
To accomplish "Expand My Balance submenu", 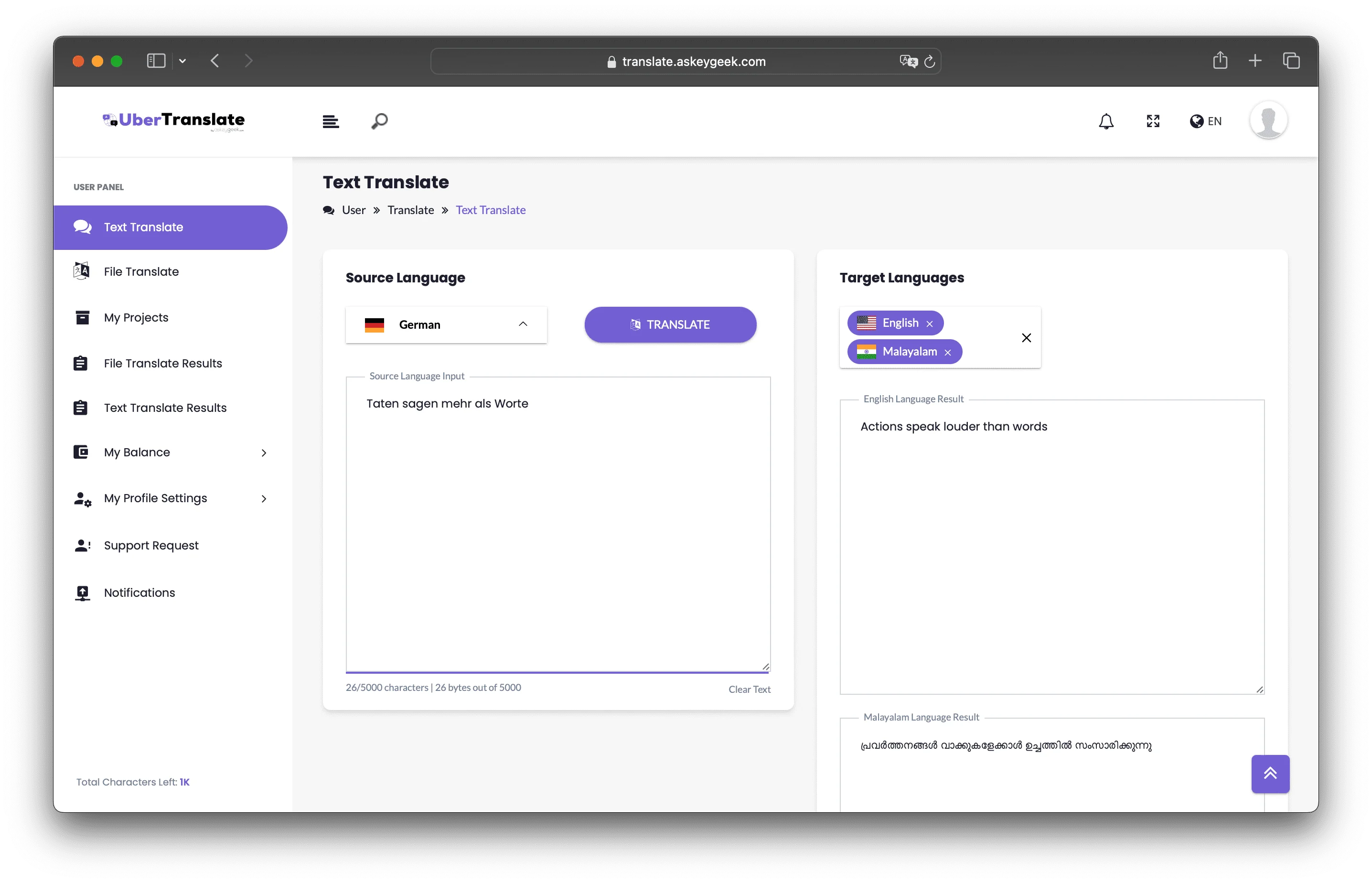I will click(170, 452).
